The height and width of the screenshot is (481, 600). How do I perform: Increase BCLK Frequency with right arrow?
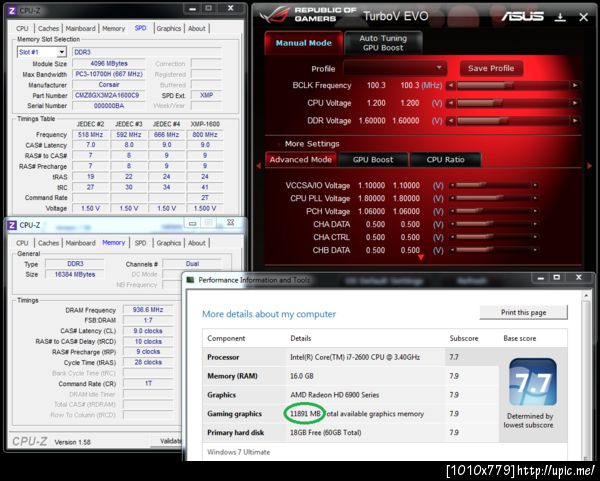pyautogui.click(x=575, y=85)
